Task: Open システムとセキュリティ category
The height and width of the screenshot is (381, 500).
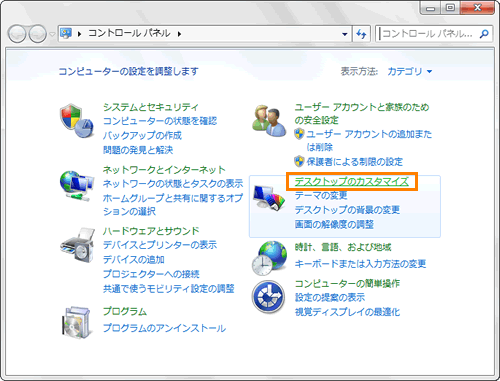Action: (151, 107)
